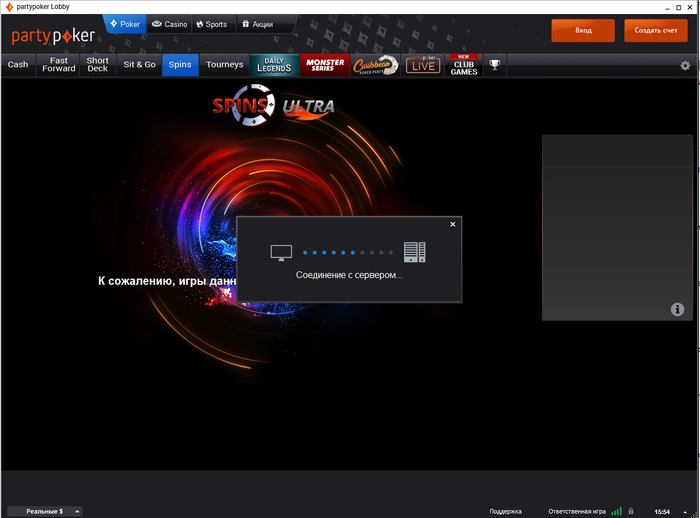Expand the arrow next to the clock
This screenshot has height=518, width=700.
tap(685, 512)
